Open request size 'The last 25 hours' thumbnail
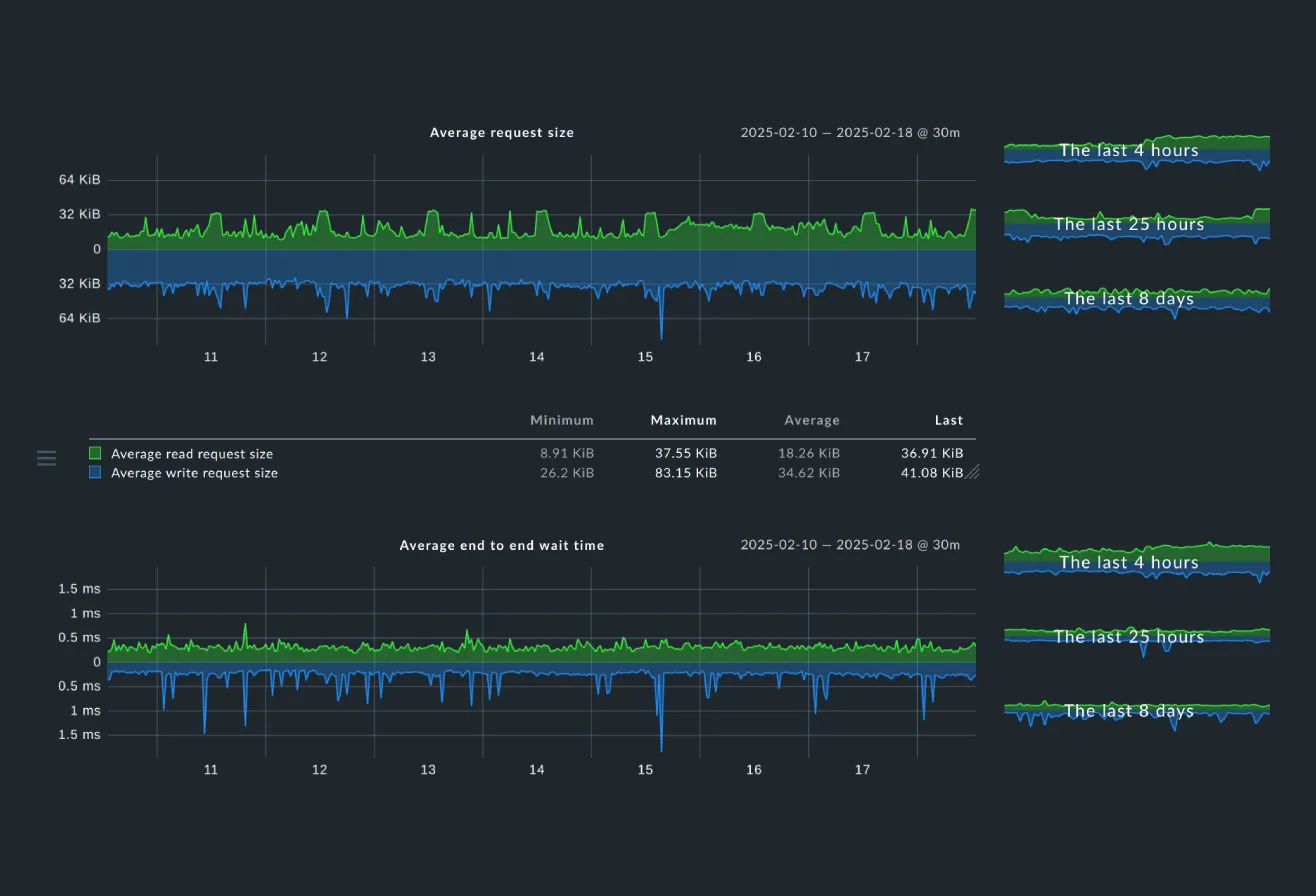The height and width of the screenshot is (896, 1316). point(1137,225)
